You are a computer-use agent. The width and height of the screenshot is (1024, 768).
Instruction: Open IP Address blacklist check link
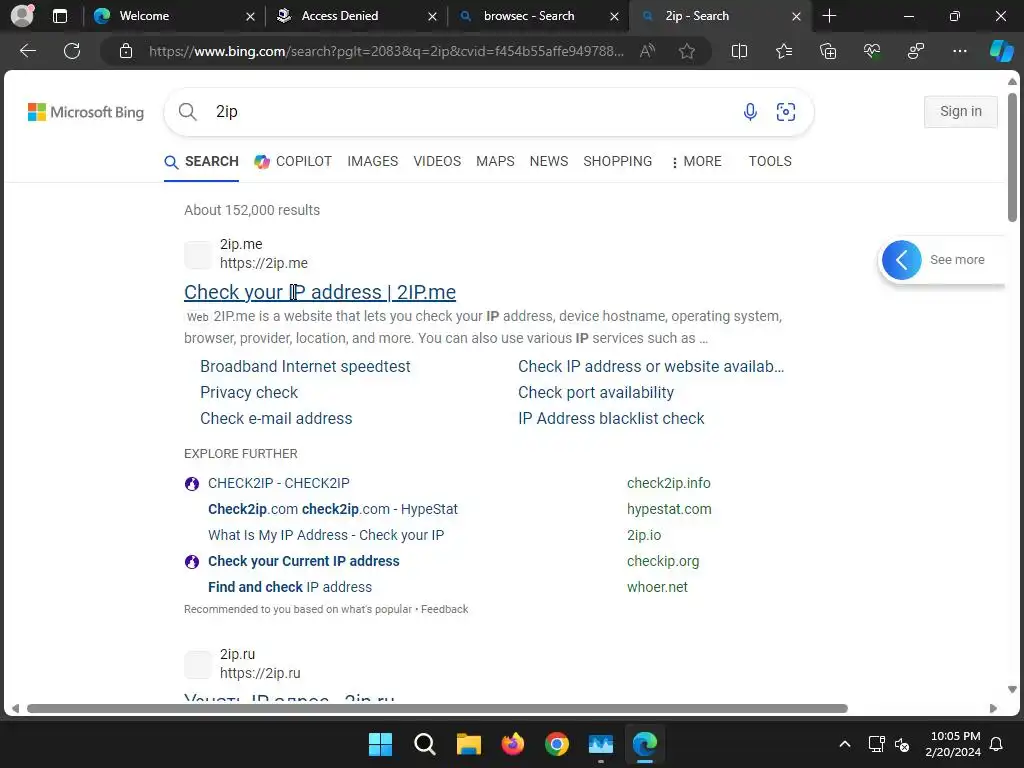tap(611, 419)
